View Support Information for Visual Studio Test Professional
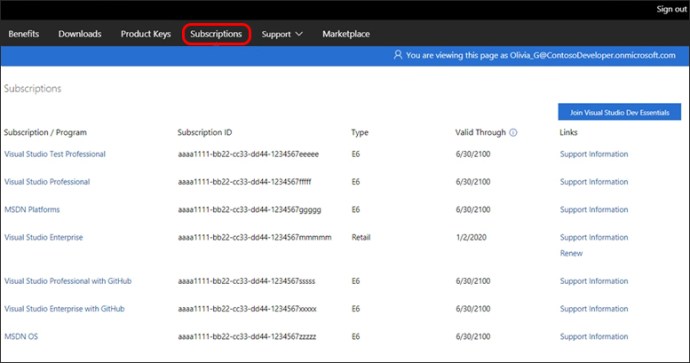Image resolution: width=690 pixels, height=363 pixels. [x=594, y=154]
